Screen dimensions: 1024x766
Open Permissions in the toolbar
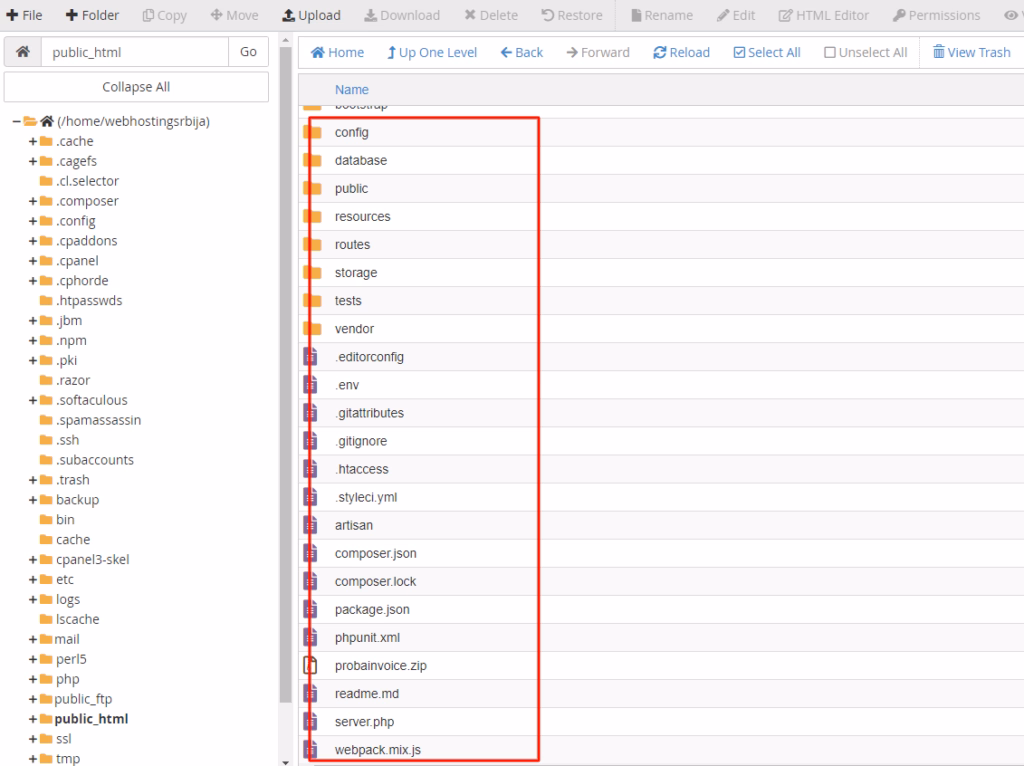click(936, 15)
